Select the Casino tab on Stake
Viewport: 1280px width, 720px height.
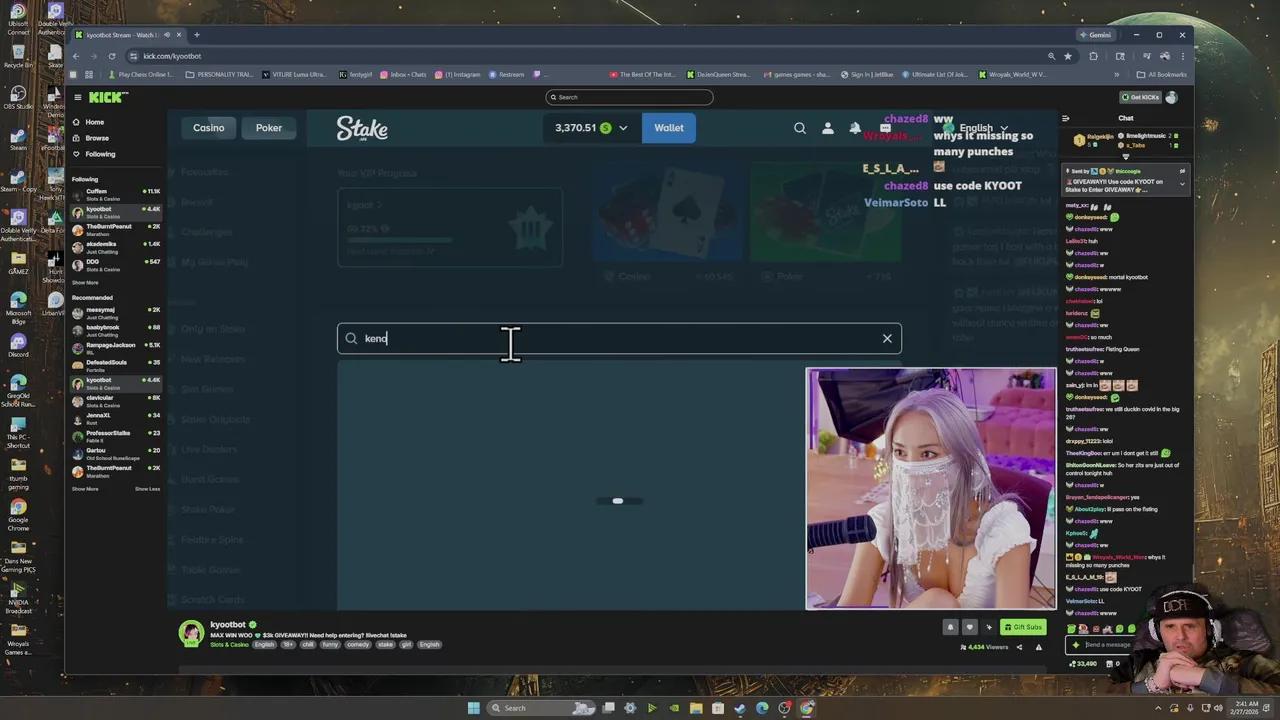(209, 128)
